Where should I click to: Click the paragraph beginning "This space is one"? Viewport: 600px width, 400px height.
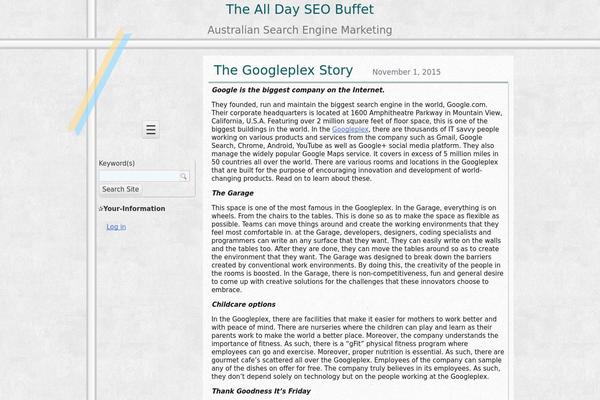point(357,249)
